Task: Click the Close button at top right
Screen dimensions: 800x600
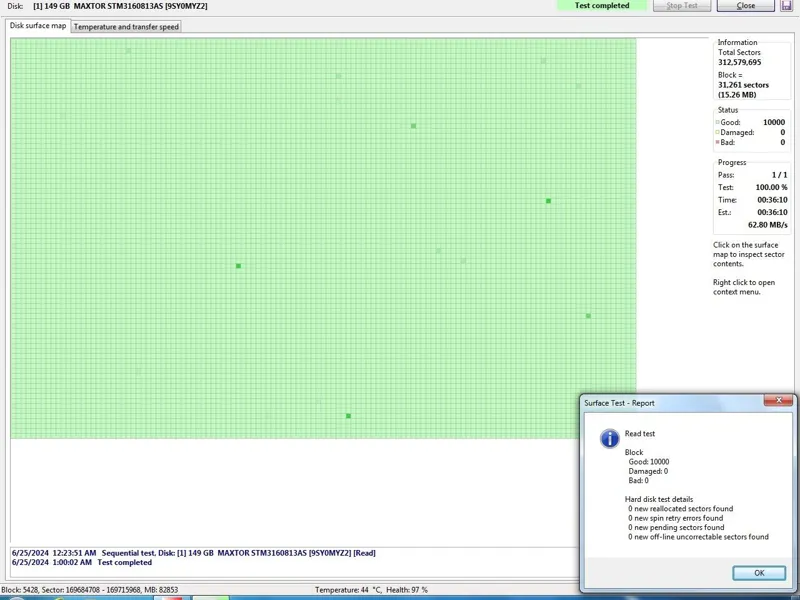Action: pyautogui.click(x=746, y=6)
